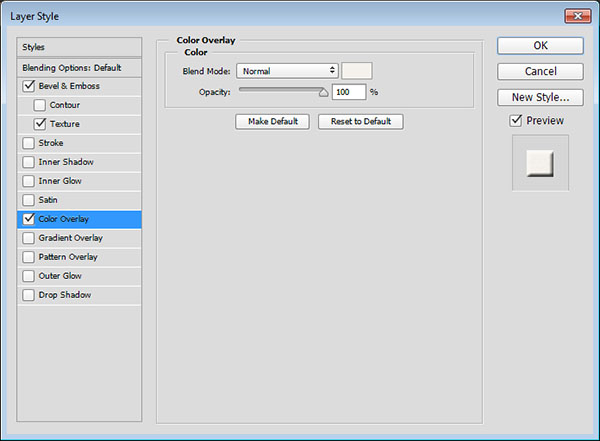Turn on the Contour checkbox
This screenshot has width=600, height=441.
(x=40, y=105)
